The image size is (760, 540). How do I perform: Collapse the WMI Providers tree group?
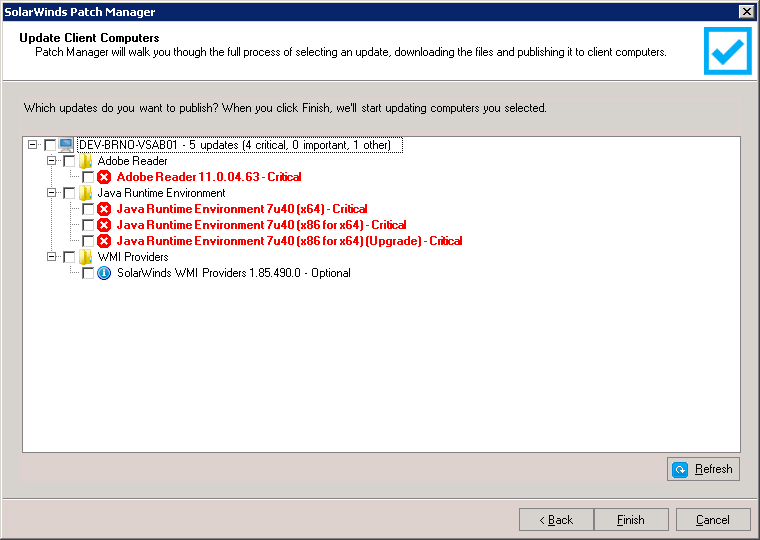[51, 256]
